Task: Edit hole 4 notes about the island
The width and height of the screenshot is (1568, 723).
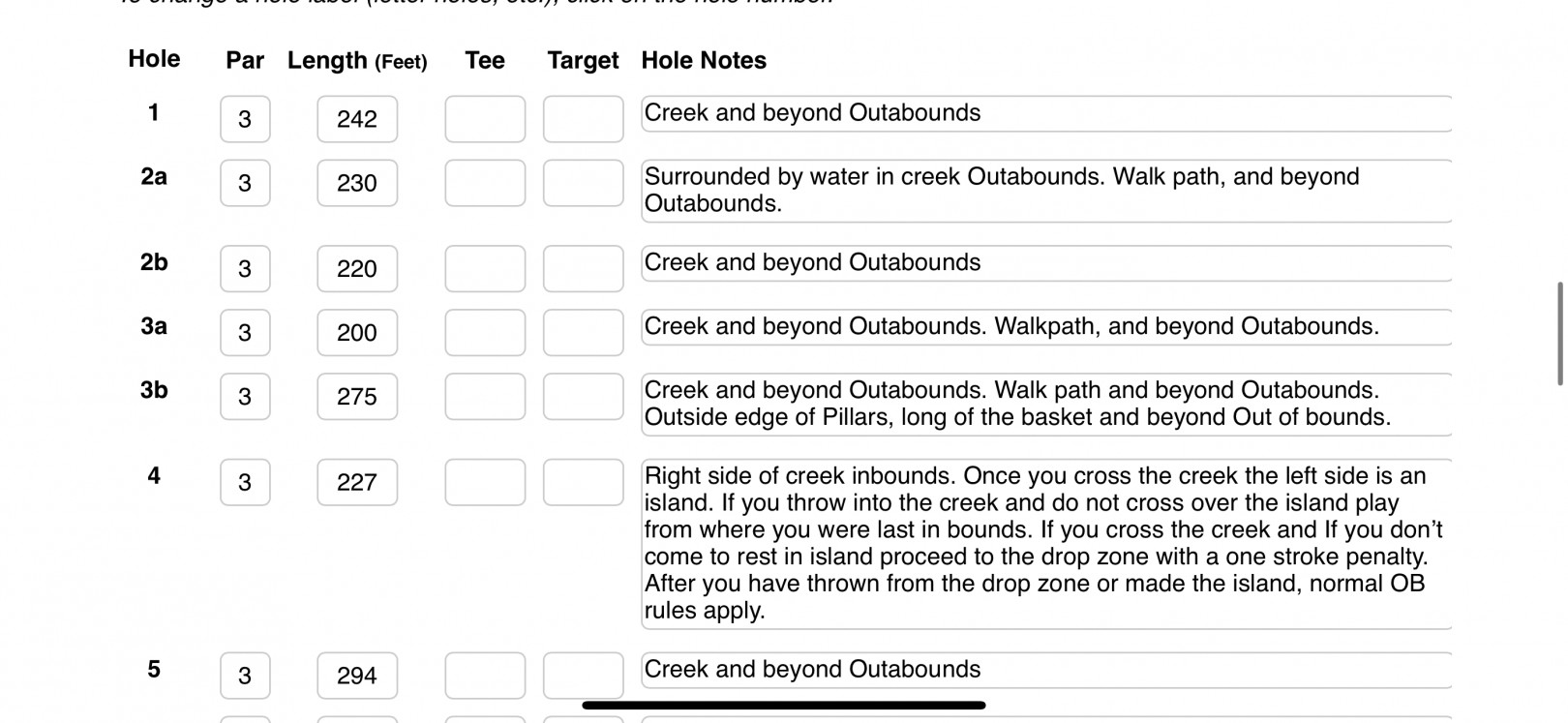Action: pyautogui.click(x=1045, y=543)
